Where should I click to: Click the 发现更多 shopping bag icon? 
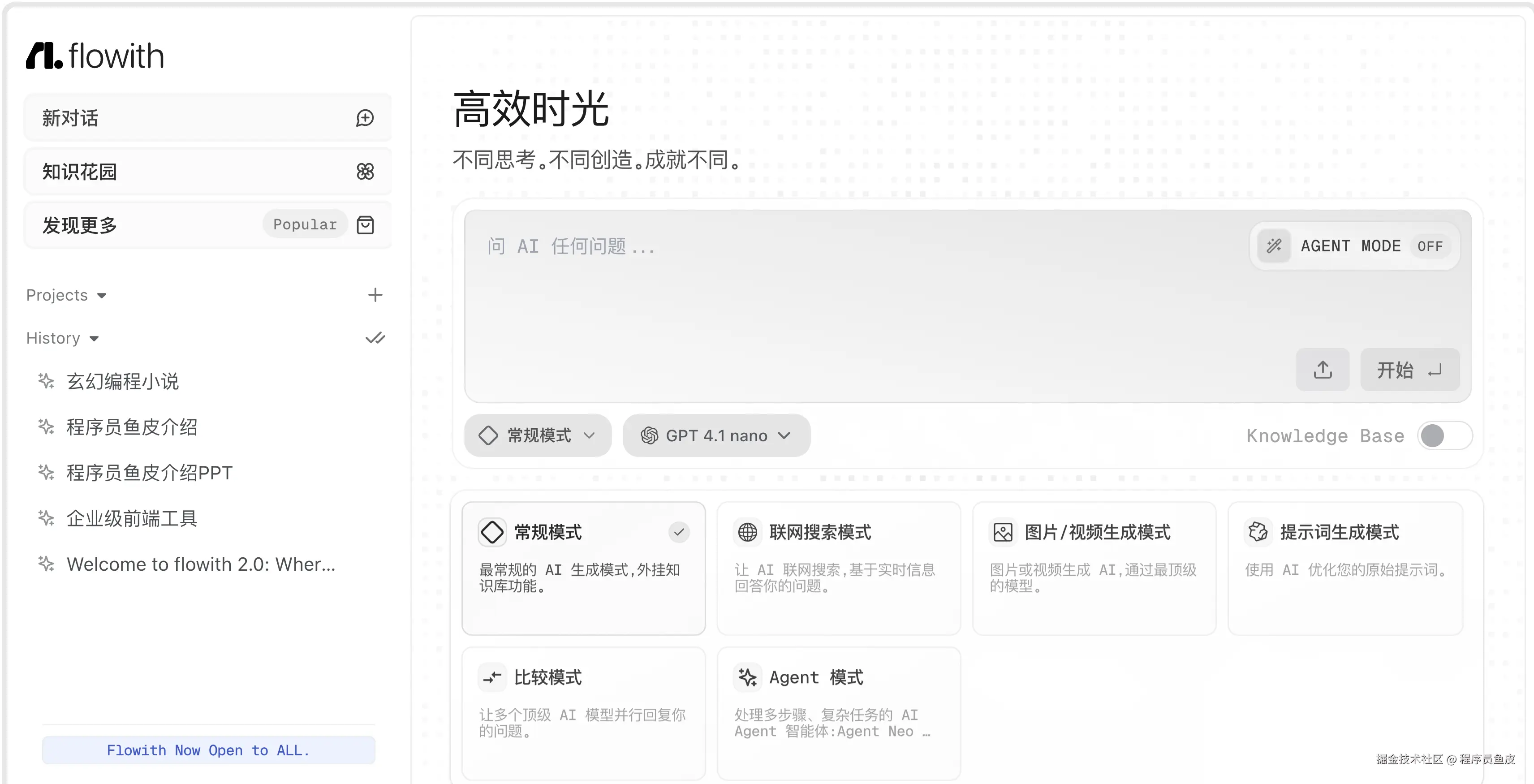point(364,225)
